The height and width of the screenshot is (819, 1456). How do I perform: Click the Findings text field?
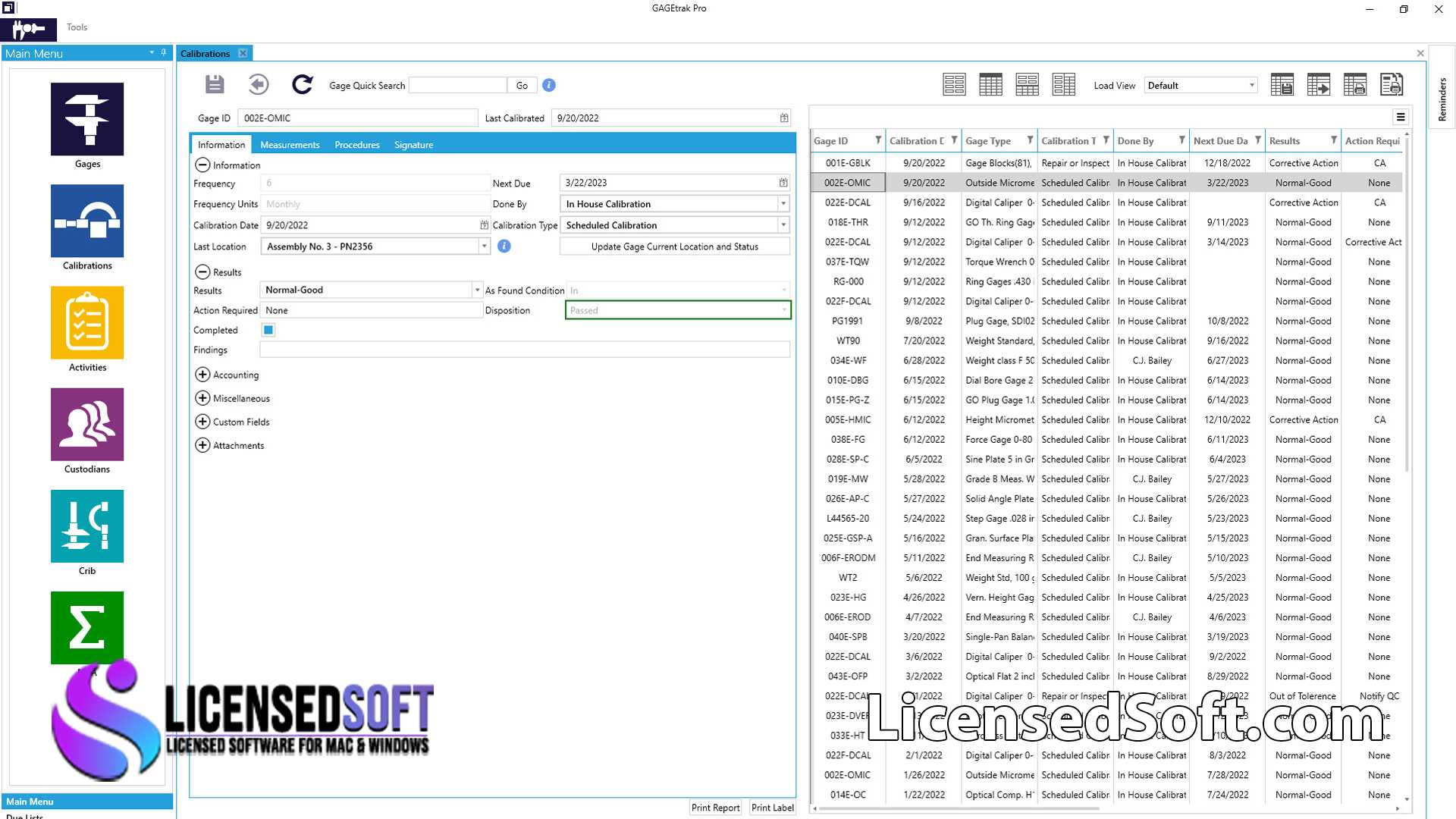tap(525, 350)
